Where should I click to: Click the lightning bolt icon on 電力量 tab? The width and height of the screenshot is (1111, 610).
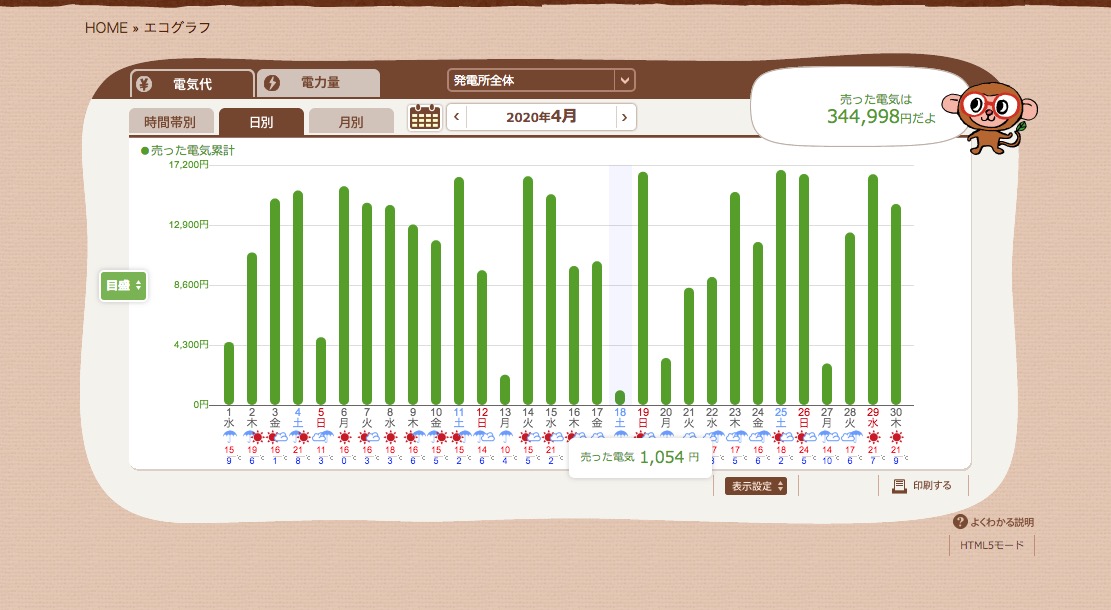coord(272,83)
